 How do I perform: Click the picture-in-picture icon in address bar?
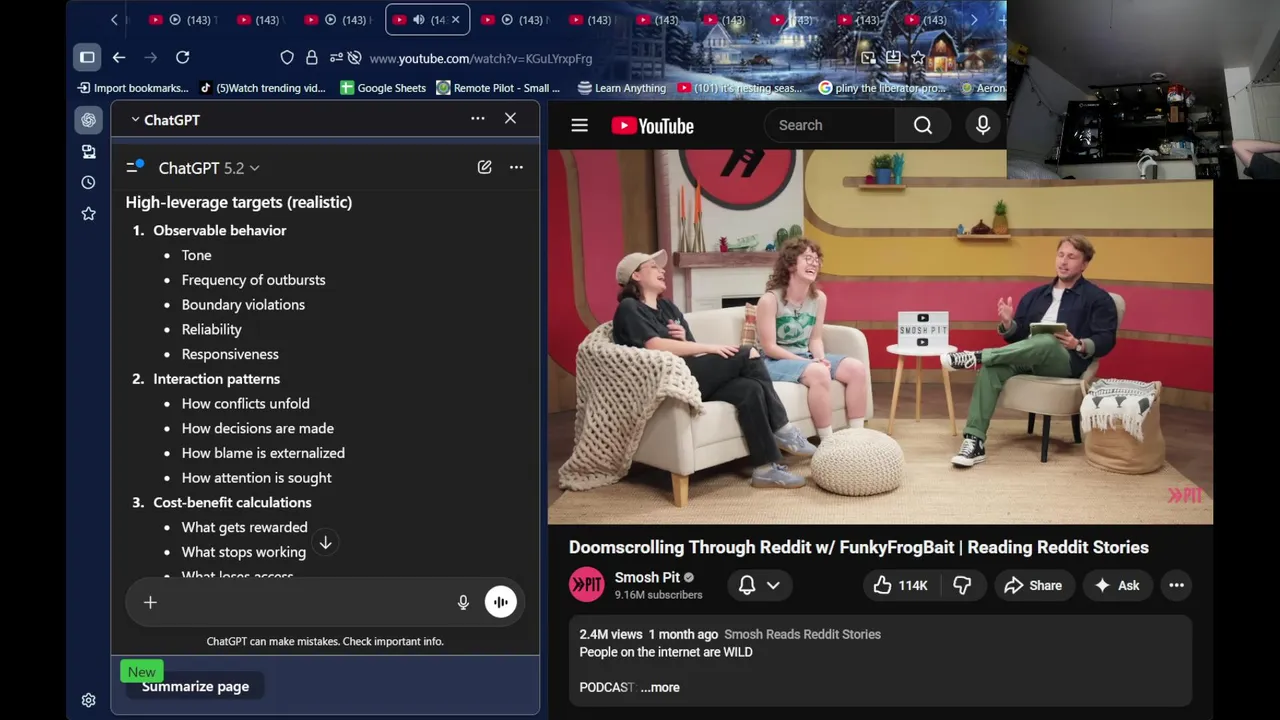868,58
